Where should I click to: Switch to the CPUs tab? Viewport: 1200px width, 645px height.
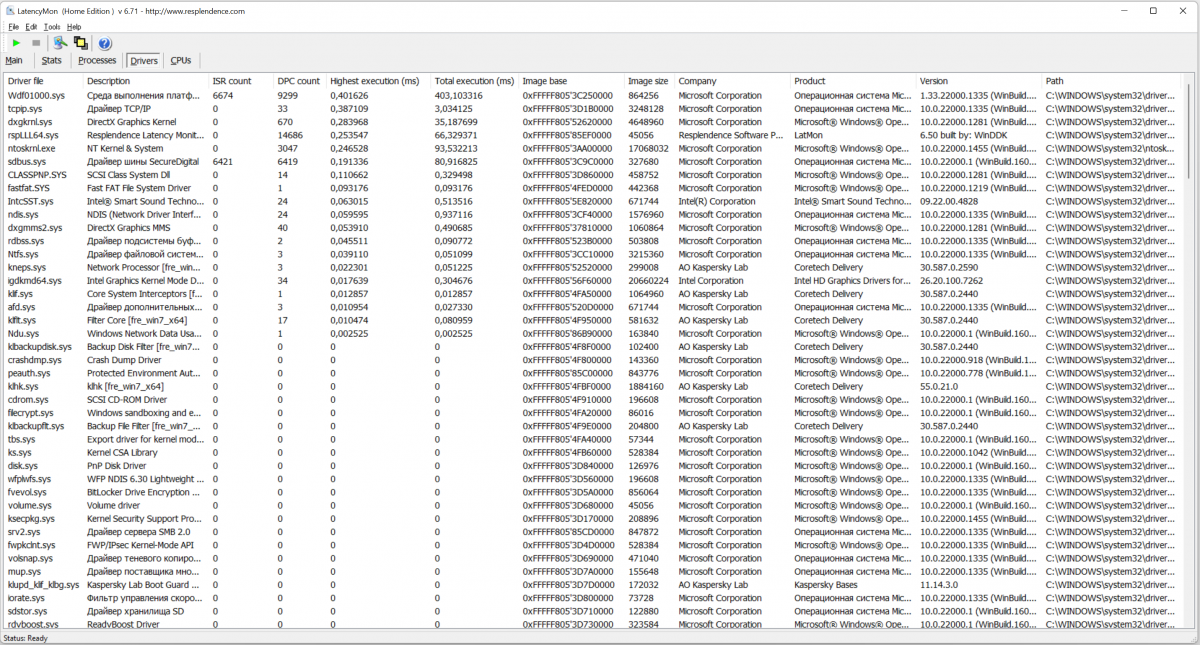coord(181,60)
